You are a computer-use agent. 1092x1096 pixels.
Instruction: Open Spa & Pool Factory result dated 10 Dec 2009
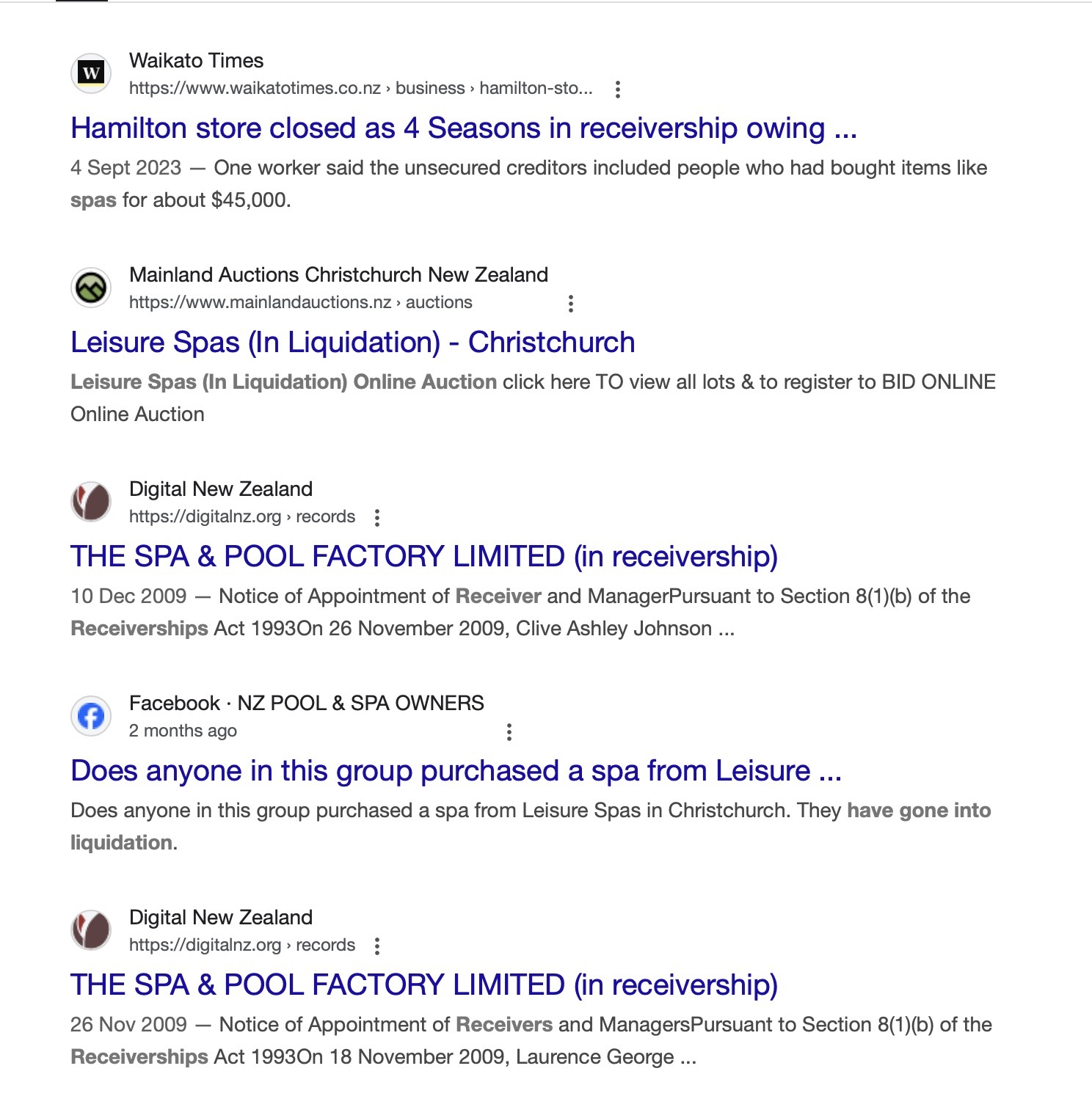point(424,557)
